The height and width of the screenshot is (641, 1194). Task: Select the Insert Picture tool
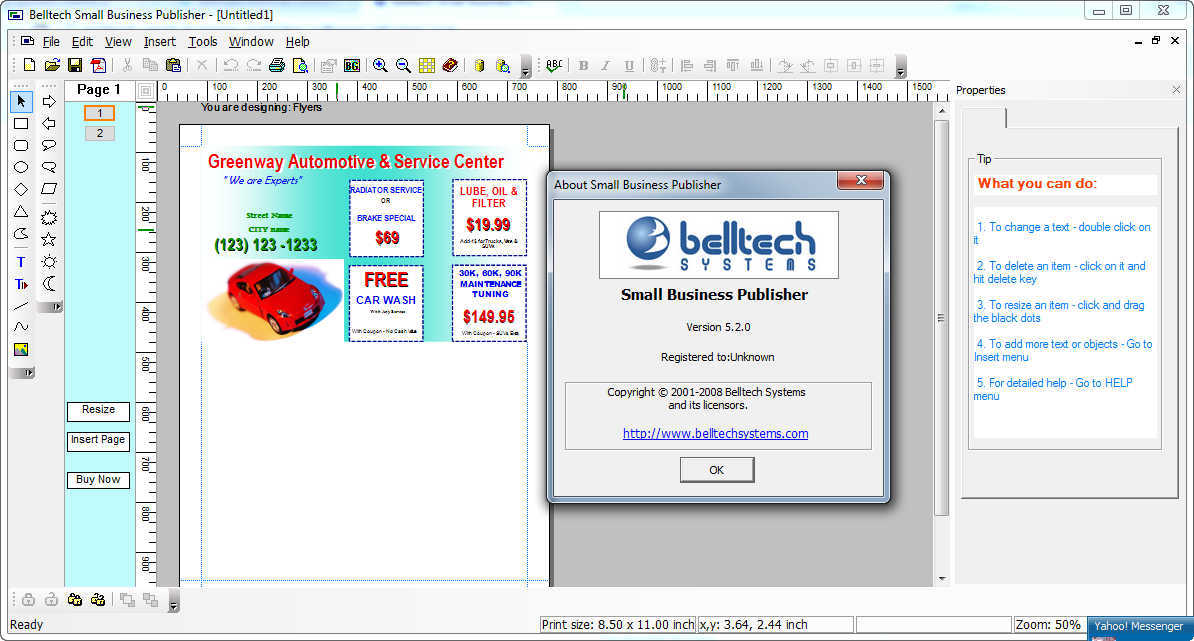21,348
